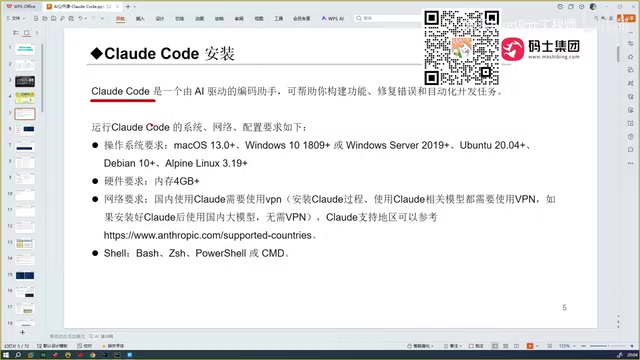The image size is (640, 360).
Task: Click the open folder icon in quick toolbar
Action: pyautogui.click(x=45, y=18)
